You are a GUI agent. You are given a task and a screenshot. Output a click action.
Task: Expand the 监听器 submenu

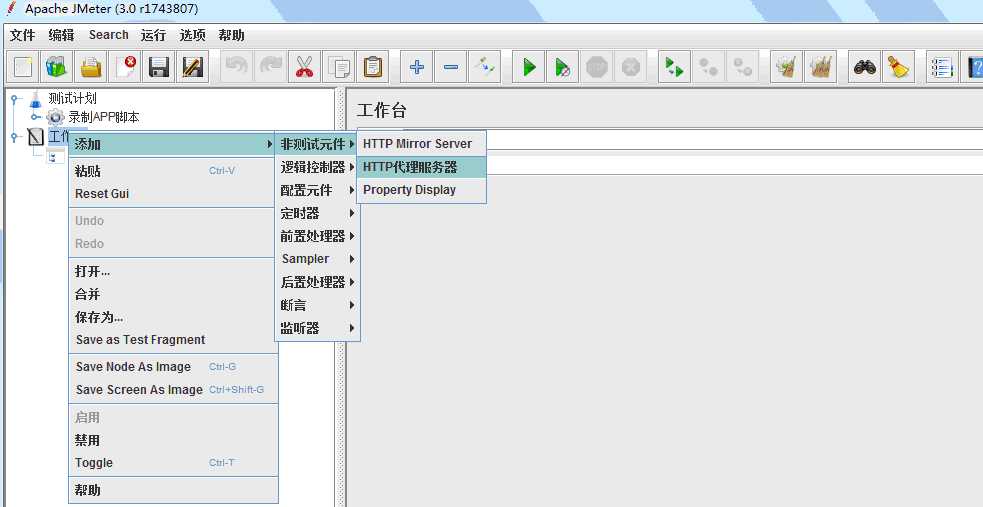pos(317,328)
